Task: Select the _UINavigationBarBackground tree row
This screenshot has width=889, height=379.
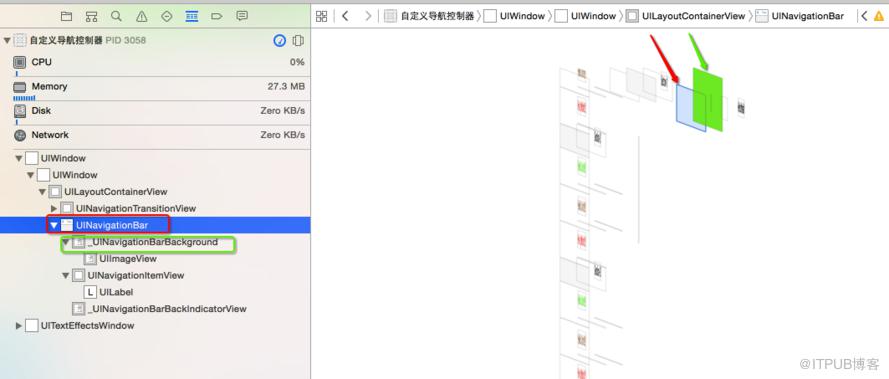Action: tap(155, 242)
